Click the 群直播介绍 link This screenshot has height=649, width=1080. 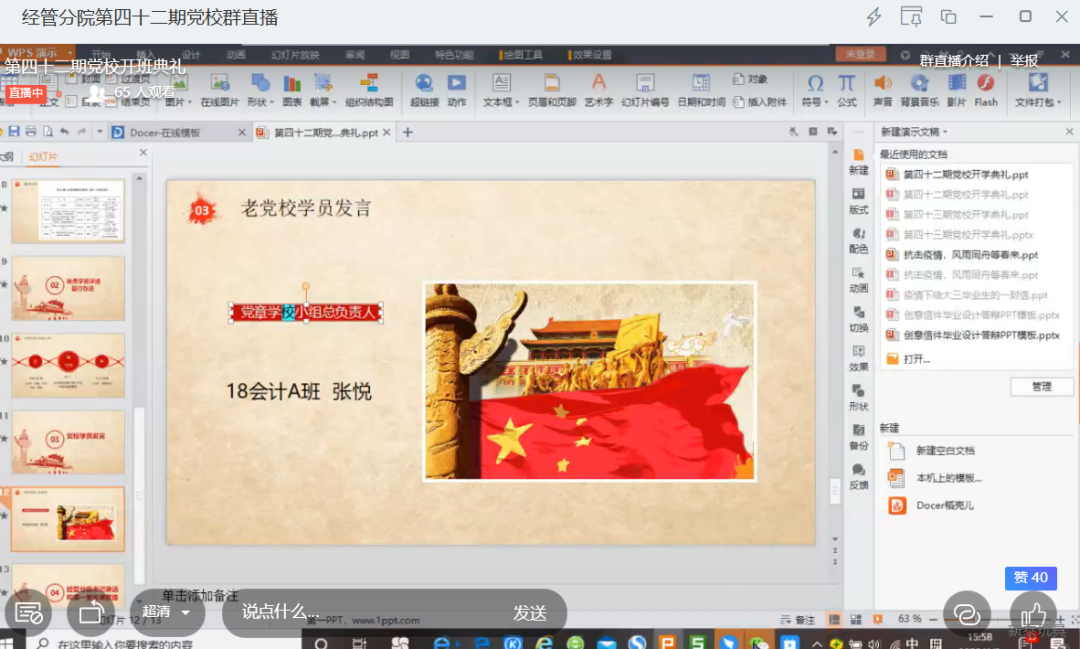pyautogui.click(x=953, y=60)
